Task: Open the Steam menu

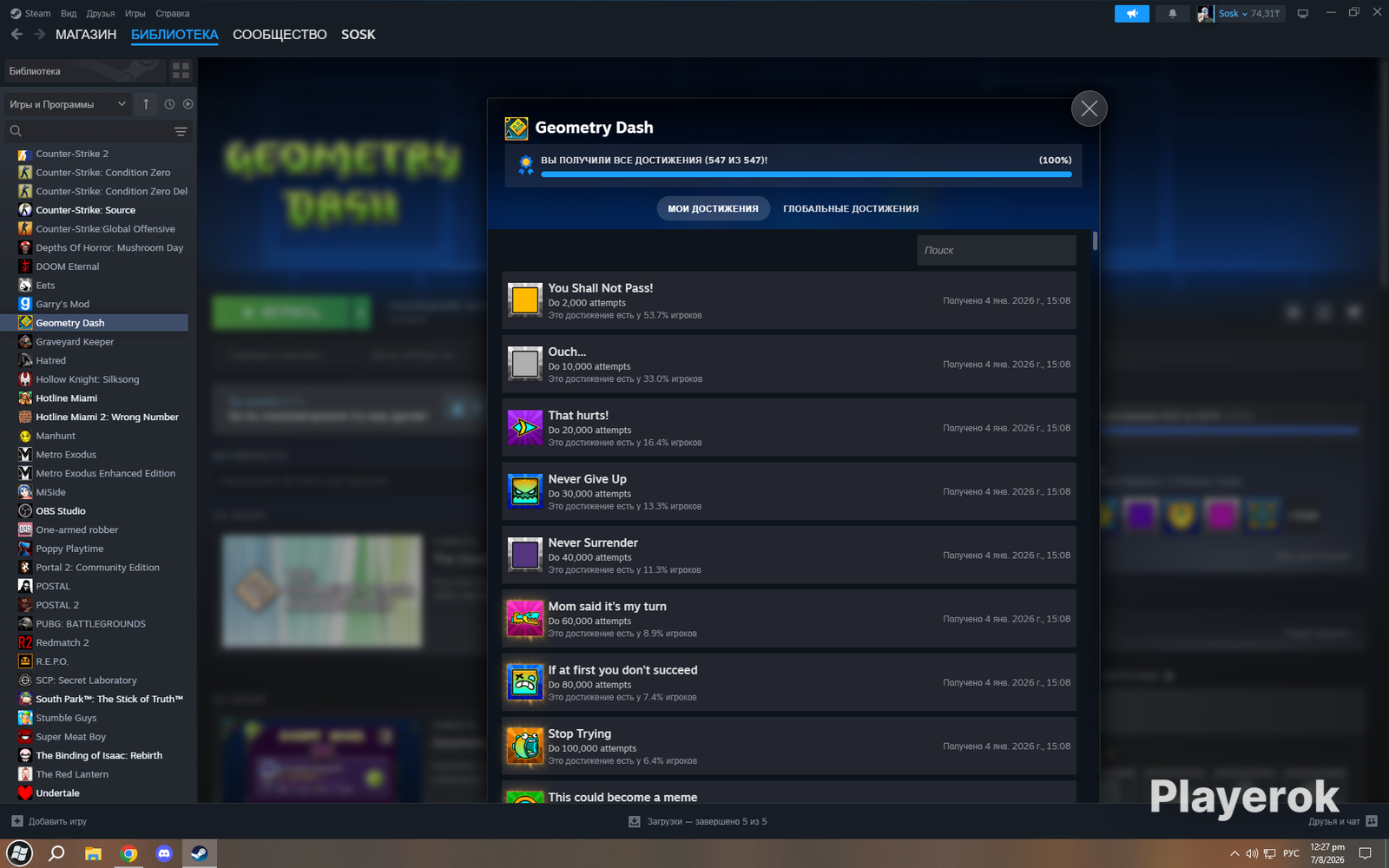Action: [30, 14]
